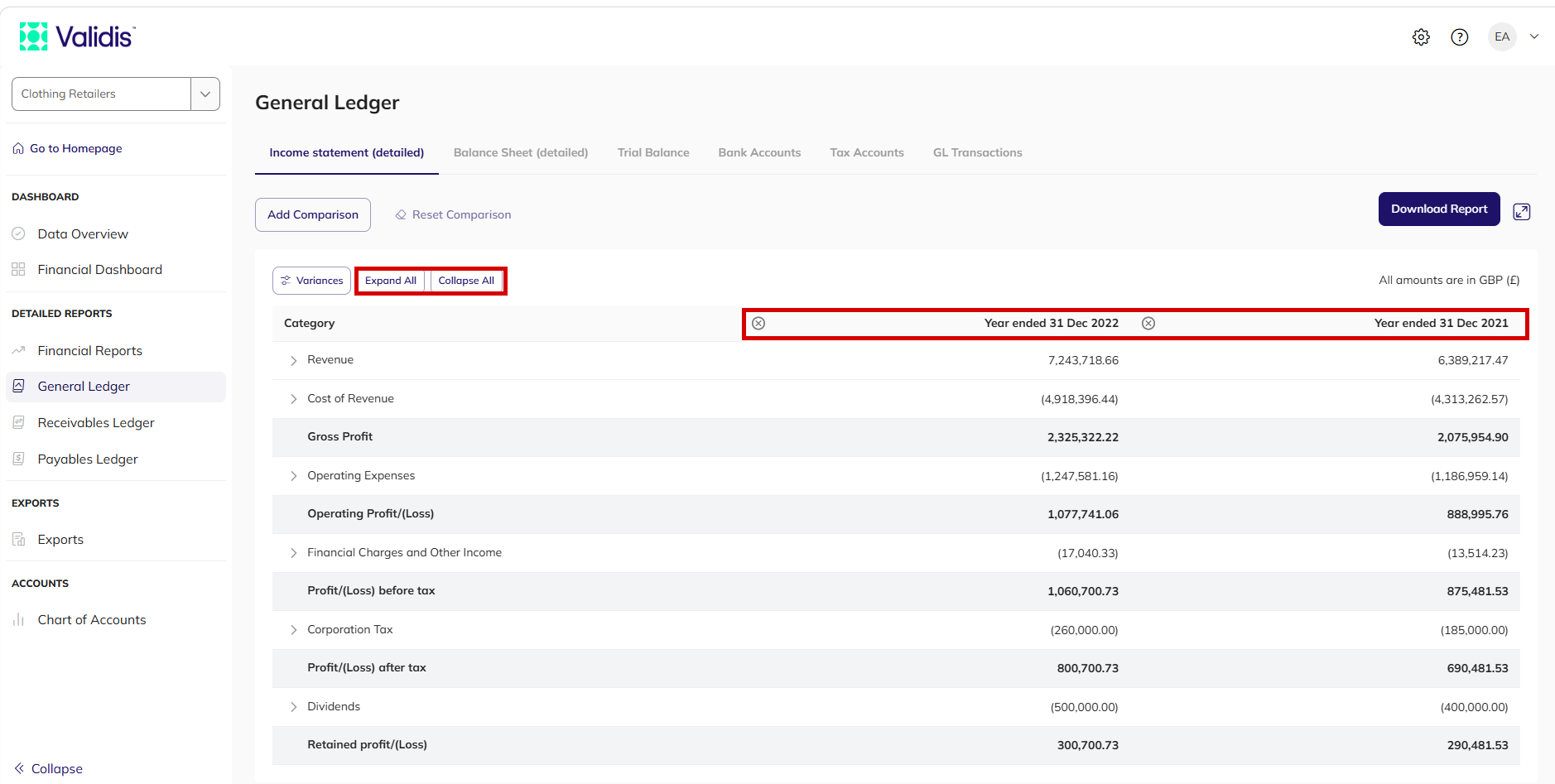The image size is (1555, 784).
Task: Expand the Revenue row
Action: click(294, 361)
